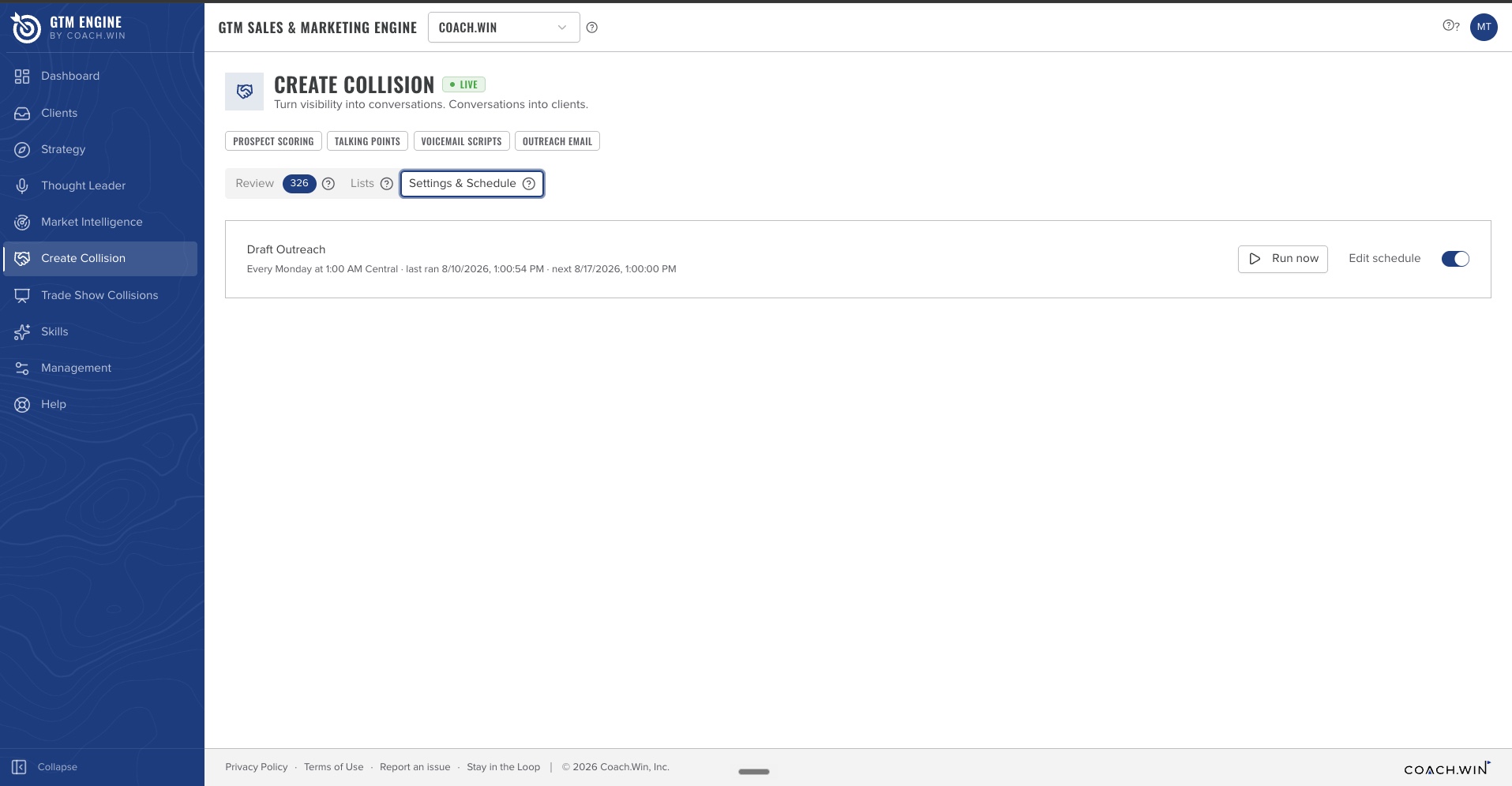1512x786 pixels.
Task: Open the MT user avatar menu
Action: point(1484,27)
